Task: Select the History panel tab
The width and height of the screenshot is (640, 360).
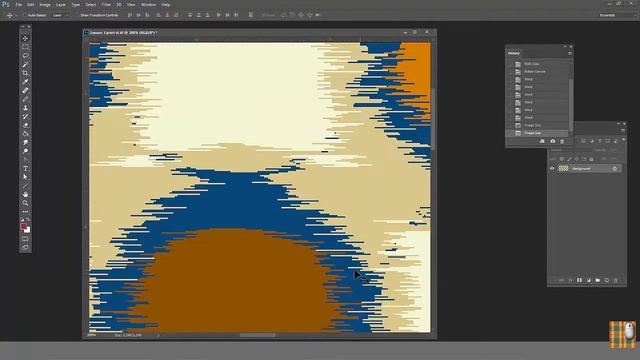Action: (514, 53)
